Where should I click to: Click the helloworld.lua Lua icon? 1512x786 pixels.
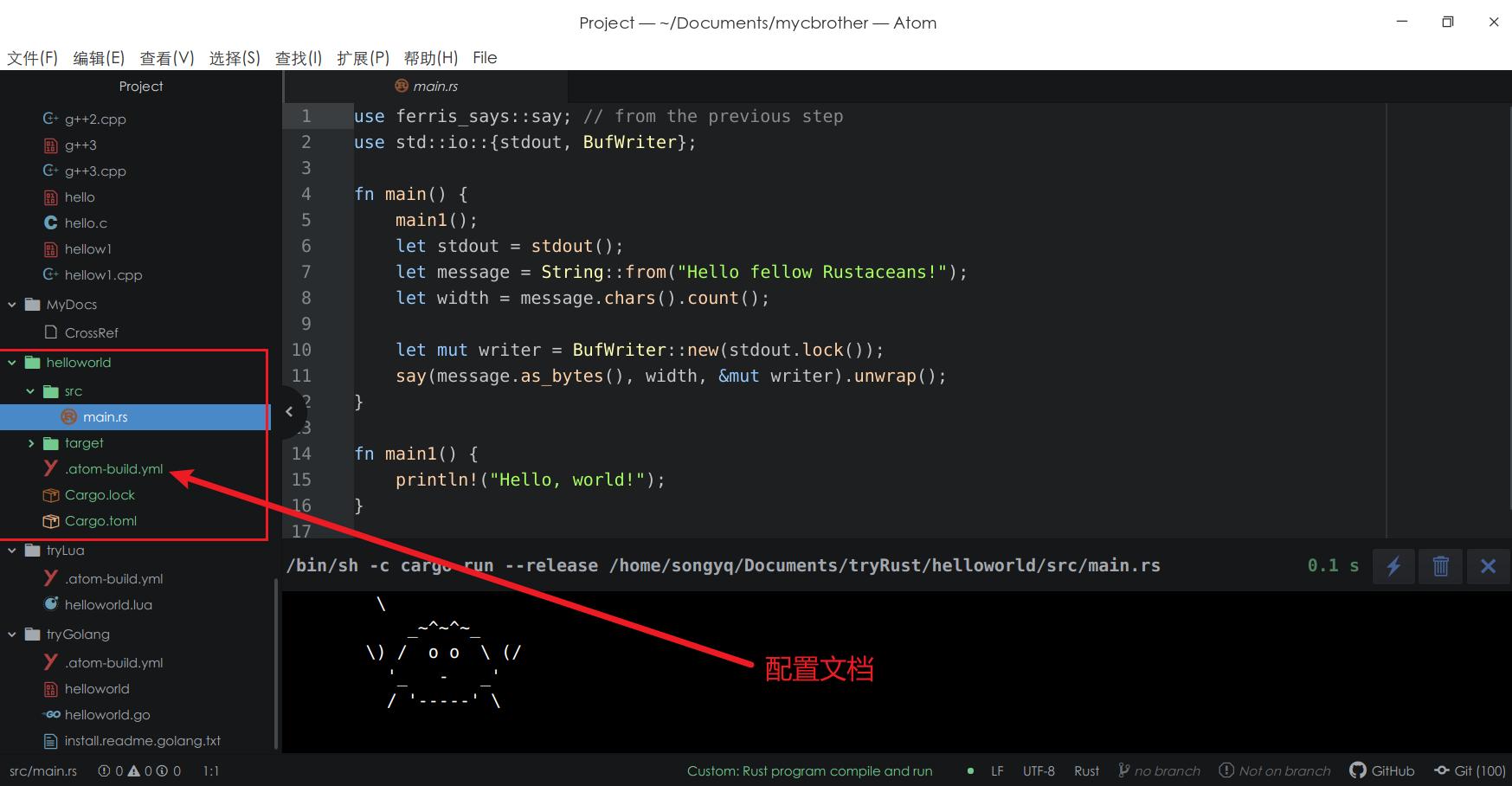[x=50, y=604]
